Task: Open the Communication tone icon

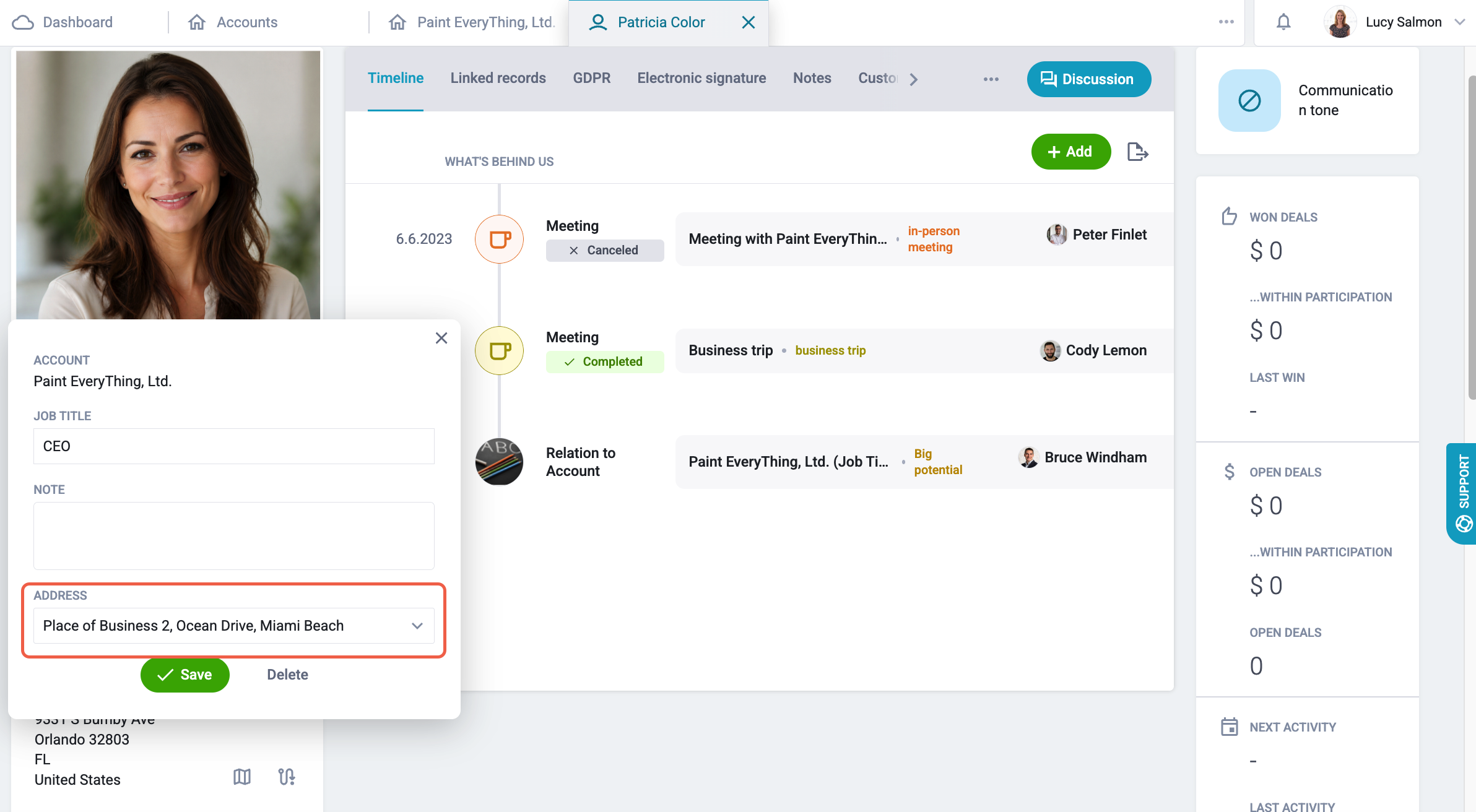Action: coord(1249,100)
